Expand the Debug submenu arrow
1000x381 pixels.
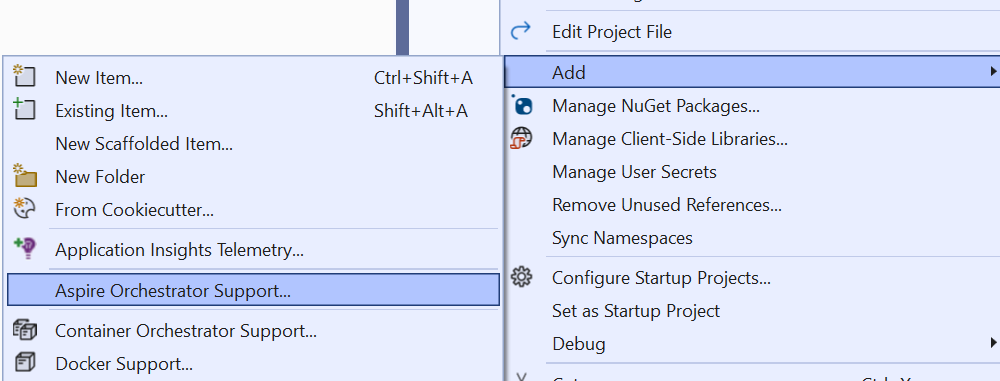993,343
